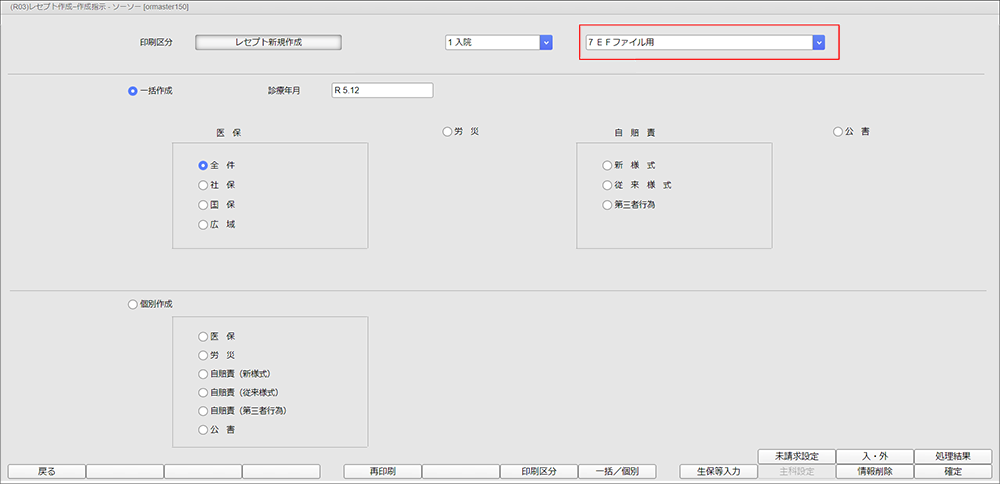Click the 生保等入力 button
The image size is (1000, 484).
click(719, 471)
